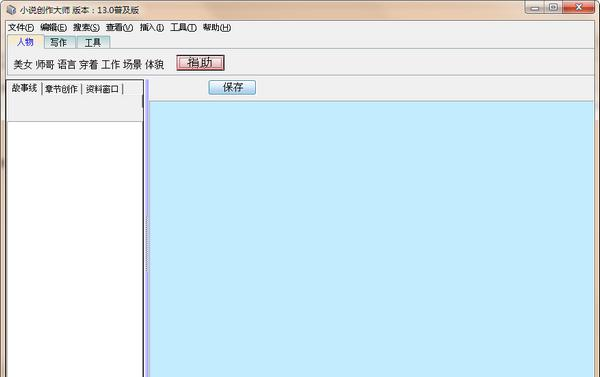Screen dimensions: 600x377
Task: Close the 小说创作大师 window
Action: (x=579, y=8)
